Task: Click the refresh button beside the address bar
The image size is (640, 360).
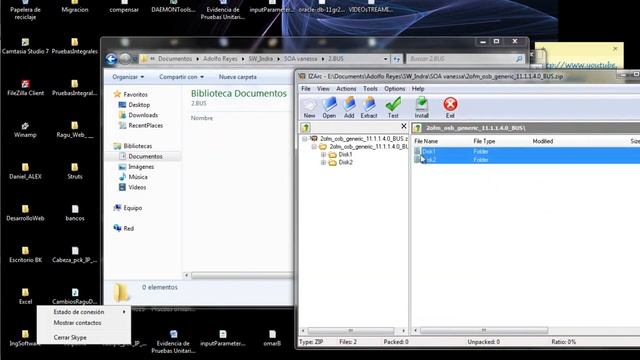Action: click(x=396, y=59)
